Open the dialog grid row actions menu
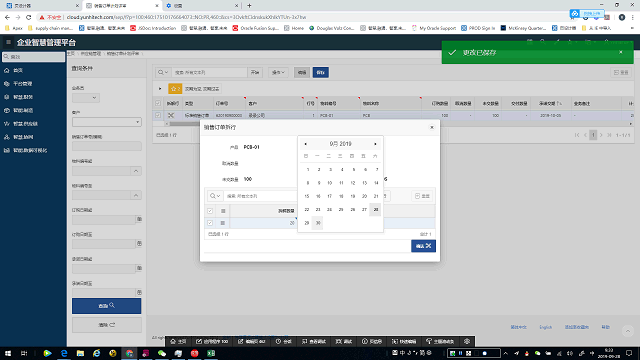The height and width of the screenshot is (360, 640). (x=222, y=223)
